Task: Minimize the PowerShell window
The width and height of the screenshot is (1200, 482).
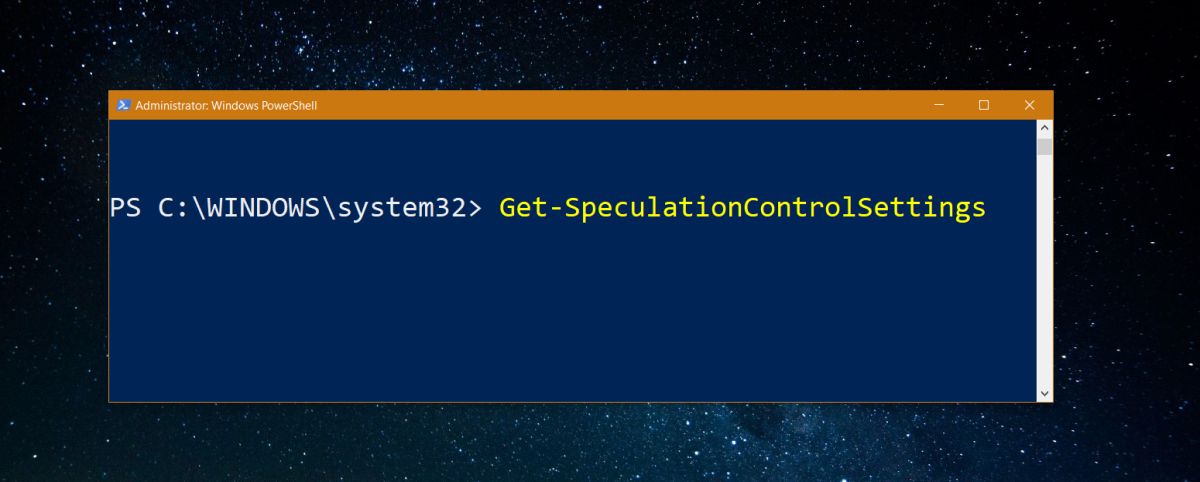Action: (938, 105)
